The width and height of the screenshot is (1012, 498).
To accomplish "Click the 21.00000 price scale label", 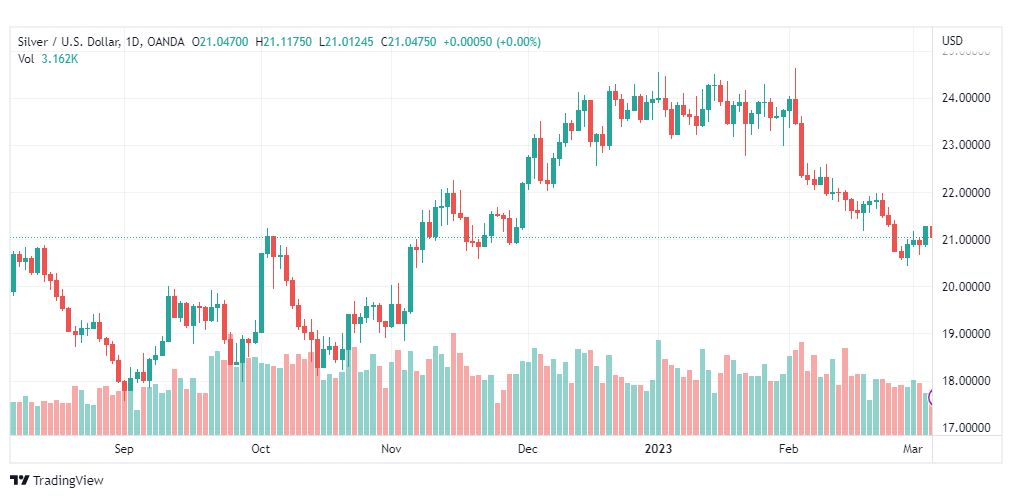I will coord(966,240).
